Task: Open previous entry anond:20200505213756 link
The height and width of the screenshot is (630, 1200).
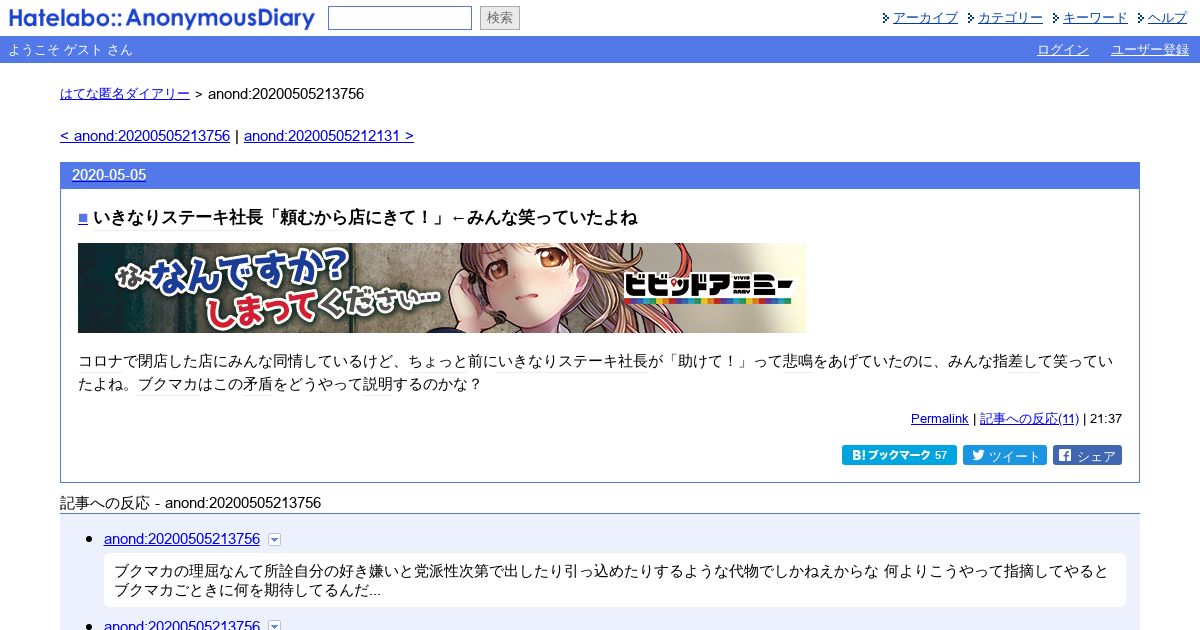Action: (145, 136)
